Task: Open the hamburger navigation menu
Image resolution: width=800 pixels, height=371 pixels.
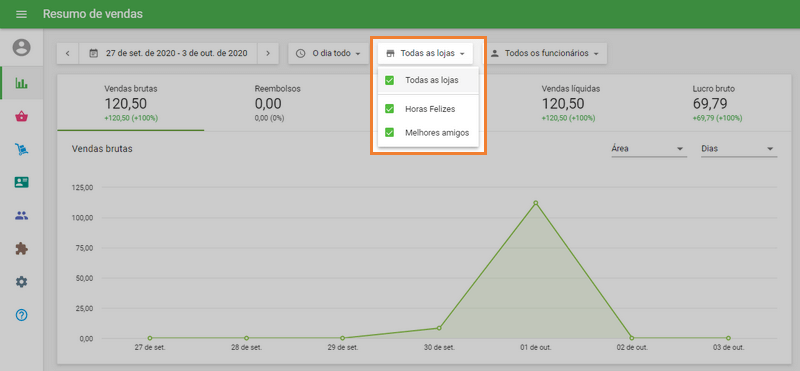Action: tap(21, 14)
